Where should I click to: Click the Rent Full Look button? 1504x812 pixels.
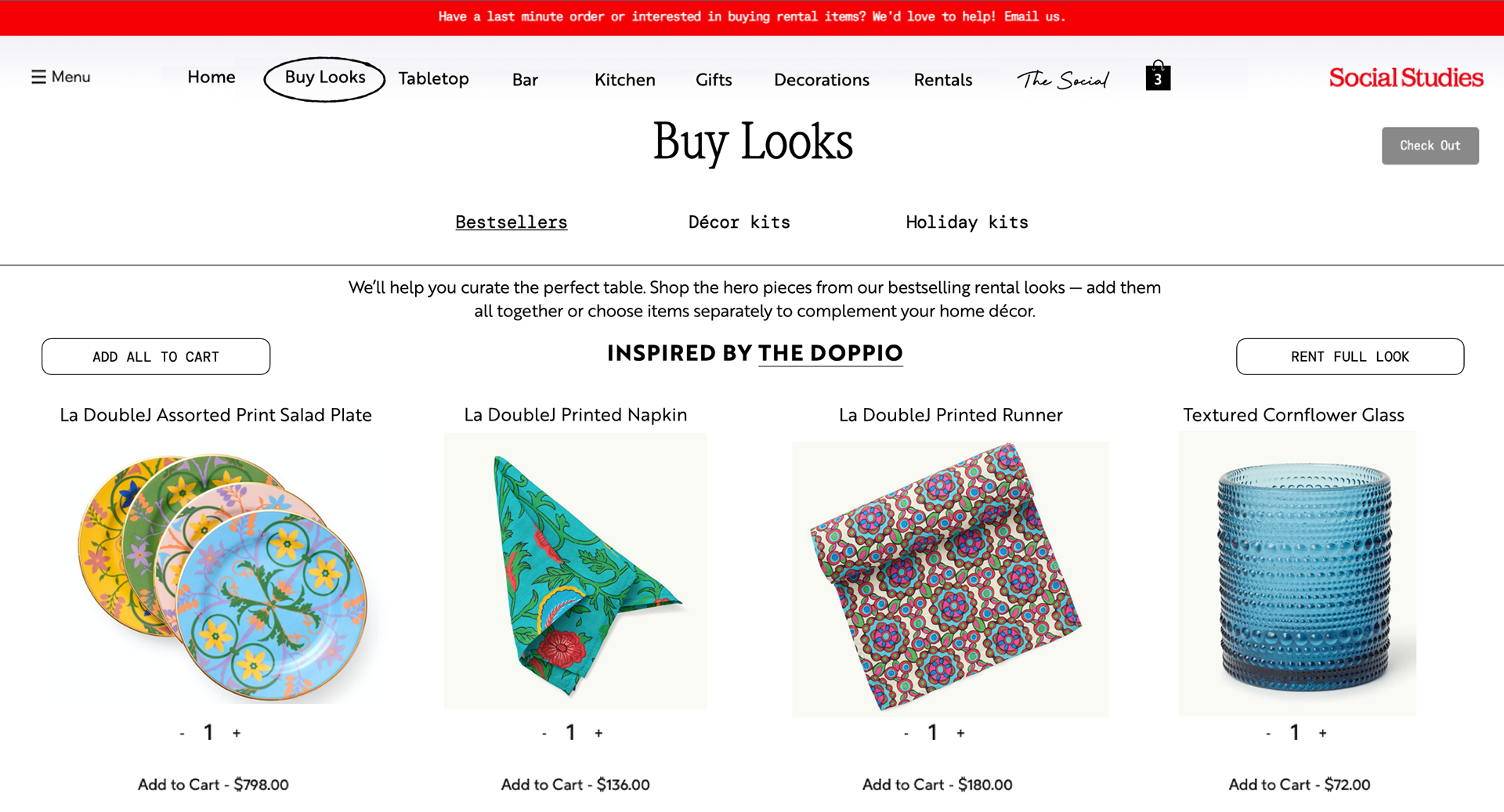pos(1350,356)
